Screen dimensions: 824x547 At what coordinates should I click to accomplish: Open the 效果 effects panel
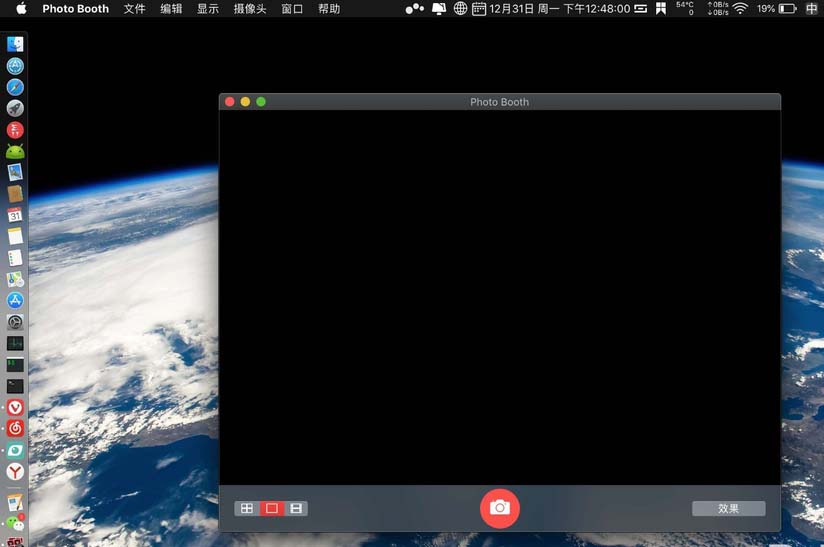pyautogui.click(x=728, y=509)
